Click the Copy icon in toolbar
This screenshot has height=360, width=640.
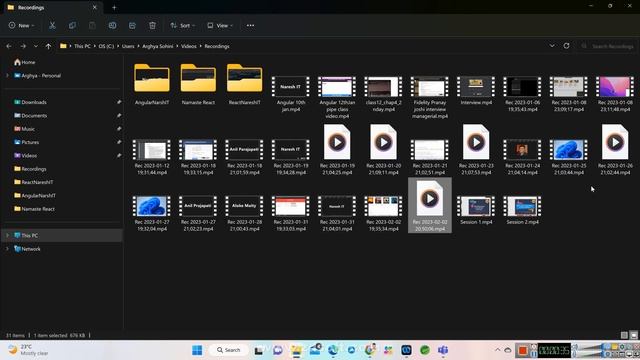pyautogui.click(x=72, y=25)
